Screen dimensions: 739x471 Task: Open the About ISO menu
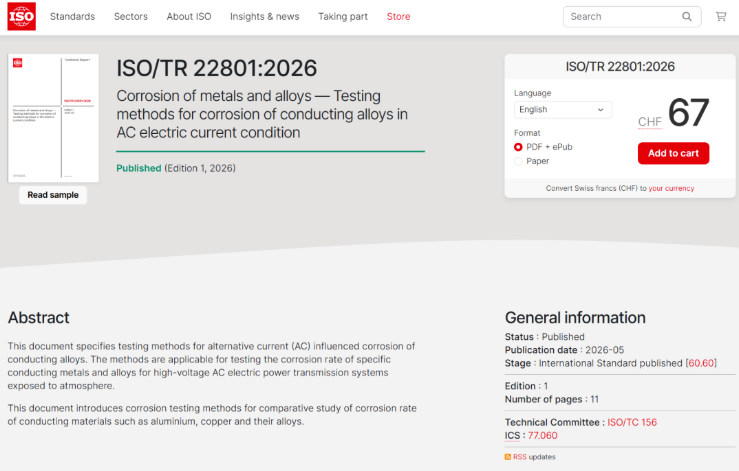[x=189, y=17]
